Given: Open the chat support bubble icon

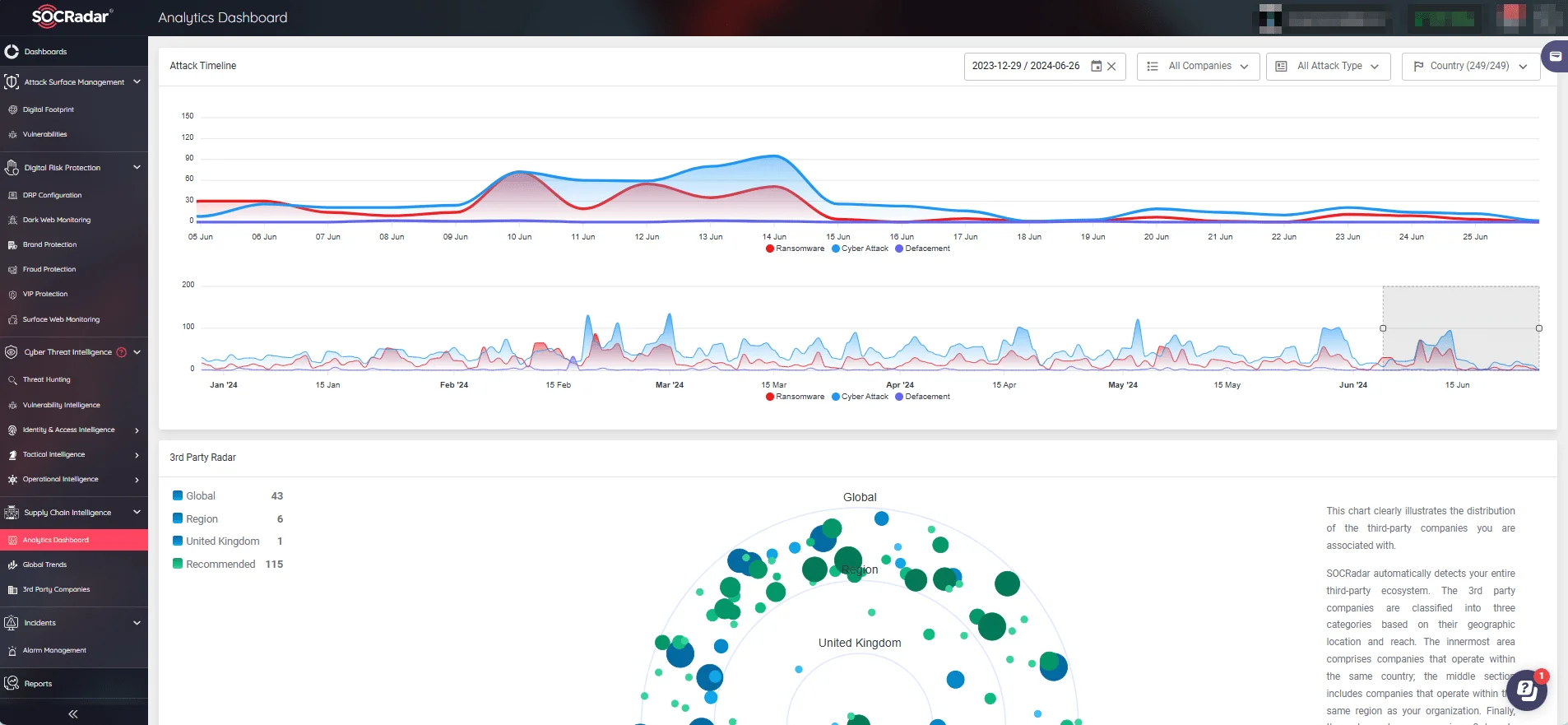Looking at the screenshot, I should pyautogui.click(x=1527, y=690).
